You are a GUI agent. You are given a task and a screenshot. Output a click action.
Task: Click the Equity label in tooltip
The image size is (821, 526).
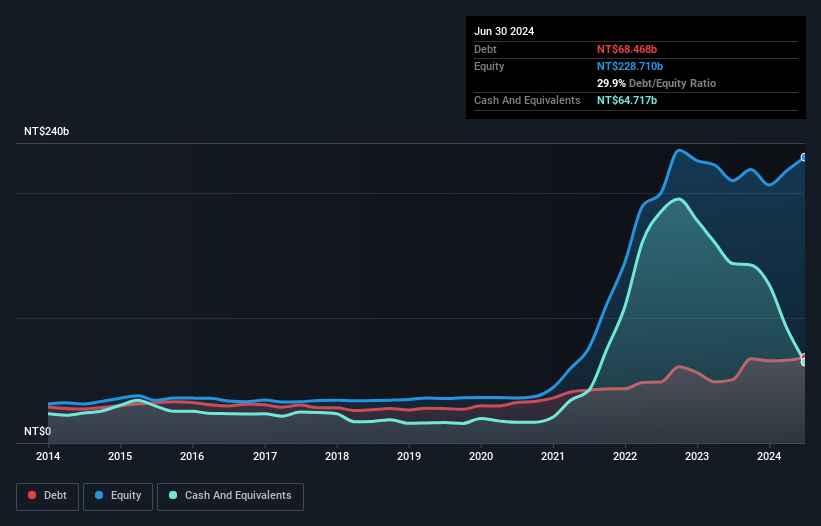pyautogui.click(x=489, y=66)
